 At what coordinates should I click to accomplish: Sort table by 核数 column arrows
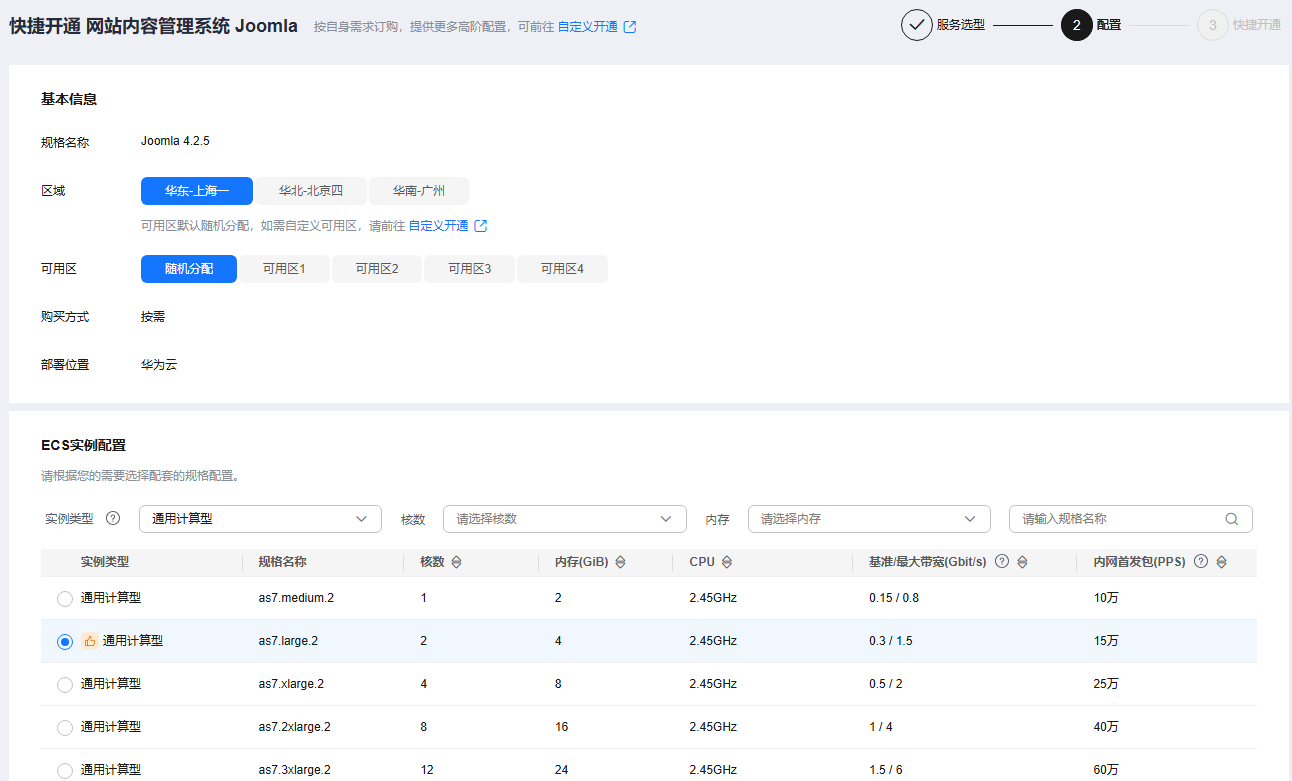[x=456, y=562]
